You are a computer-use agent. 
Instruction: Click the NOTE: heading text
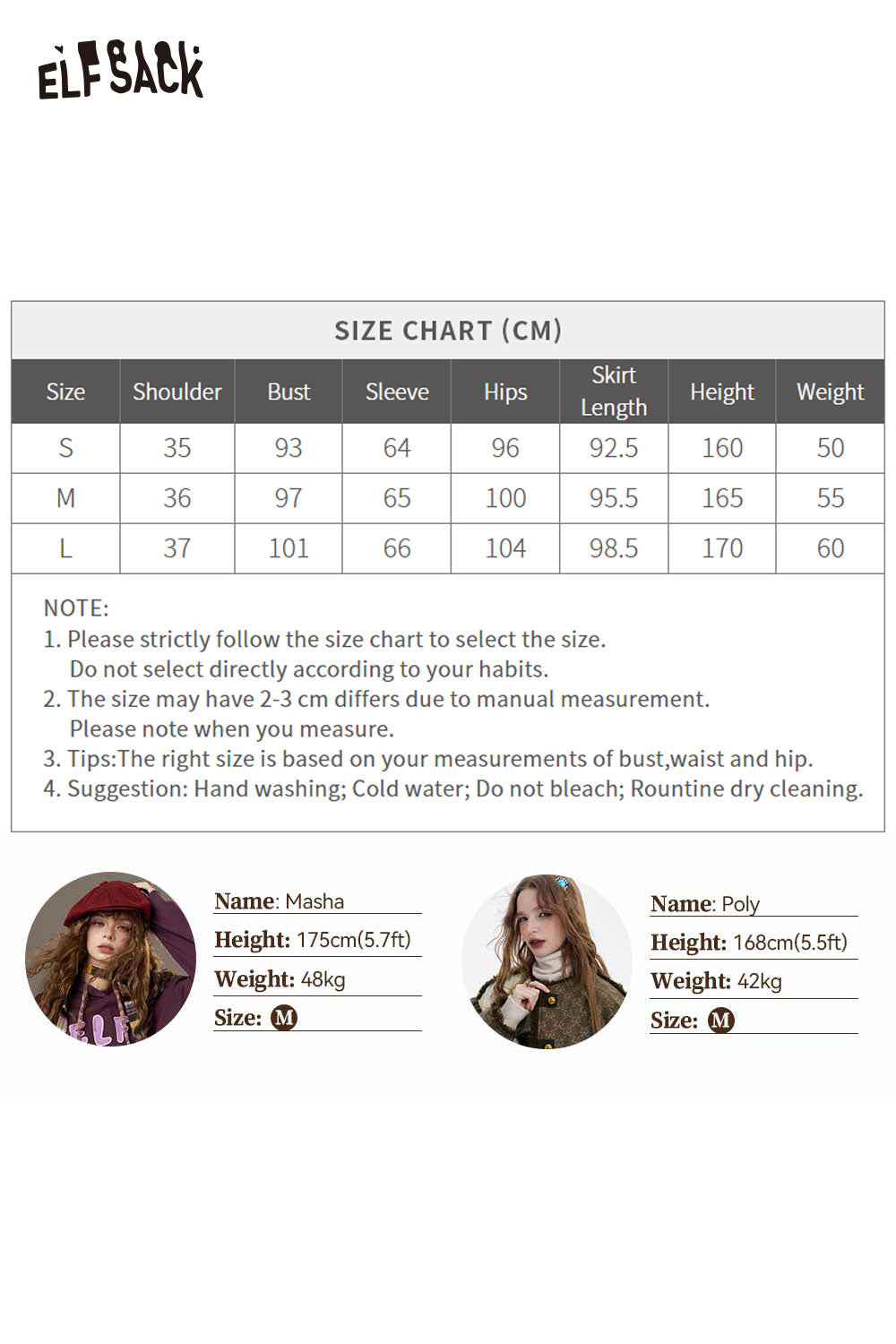[76, 608]
